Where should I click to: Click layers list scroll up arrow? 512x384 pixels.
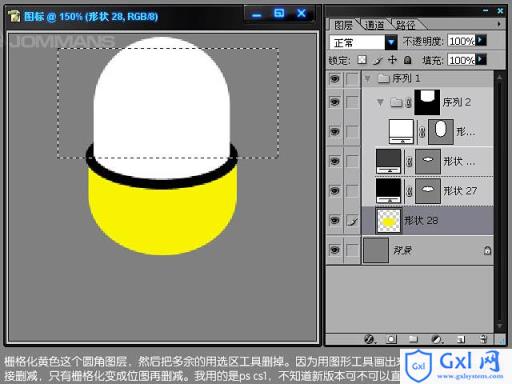[499, 77]
